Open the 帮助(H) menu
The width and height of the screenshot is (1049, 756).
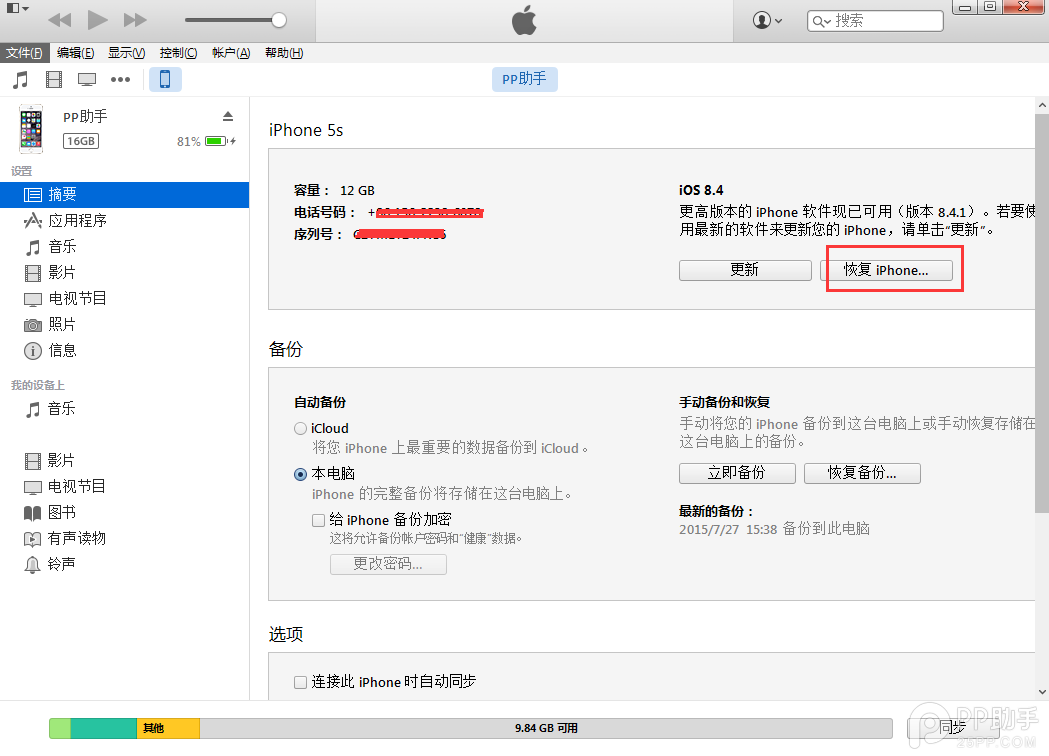pos(284,53)
